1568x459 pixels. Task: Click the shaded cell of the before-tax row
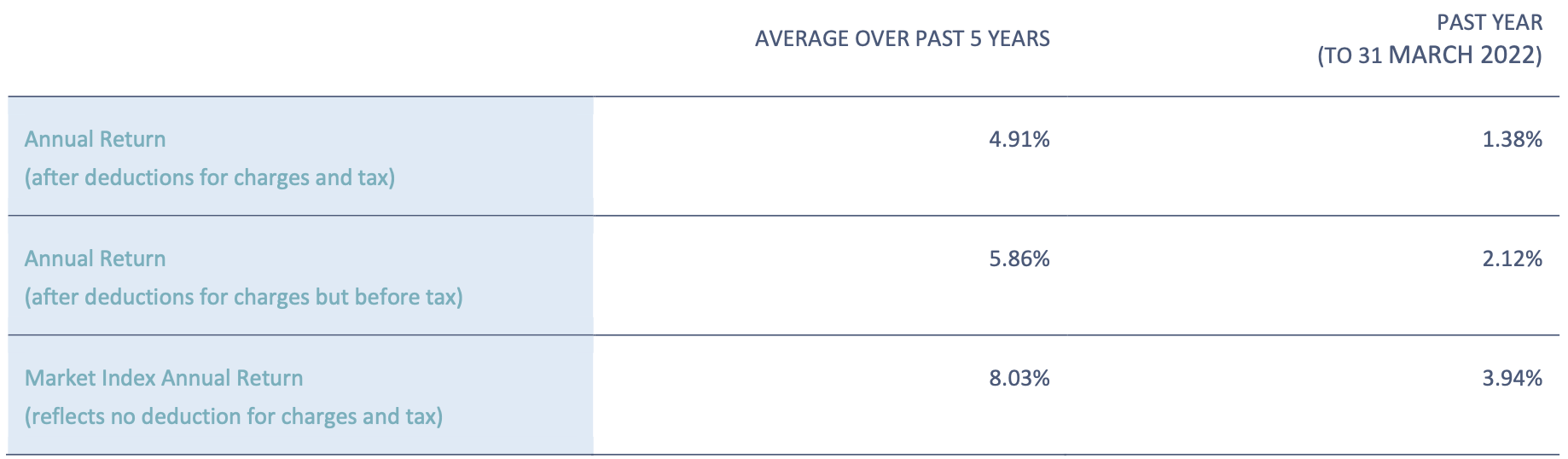point(300,276)
